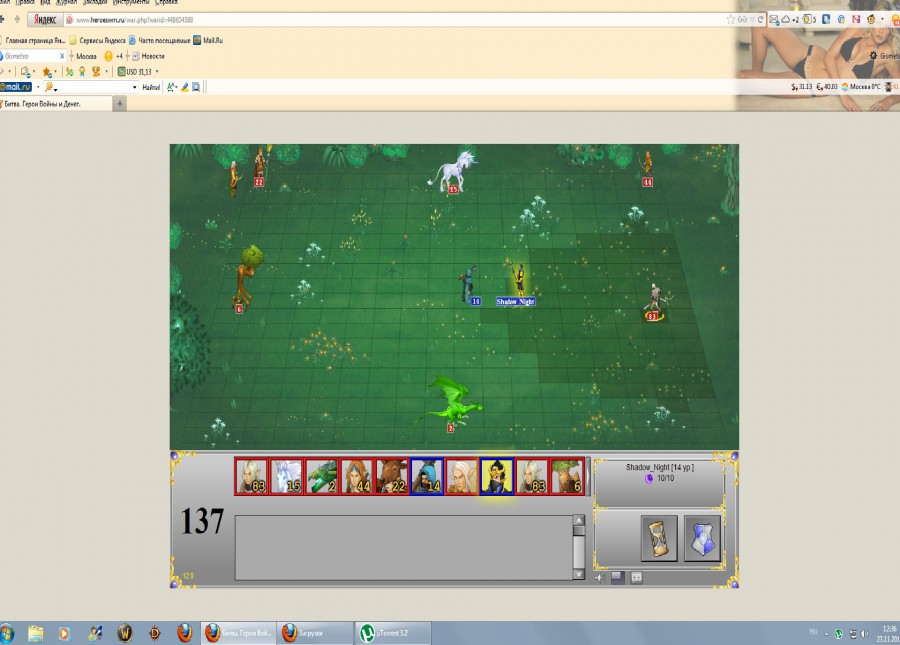Click the Shadow_Night hero on the battlefield
900x645 pixels.
[518, 281]
